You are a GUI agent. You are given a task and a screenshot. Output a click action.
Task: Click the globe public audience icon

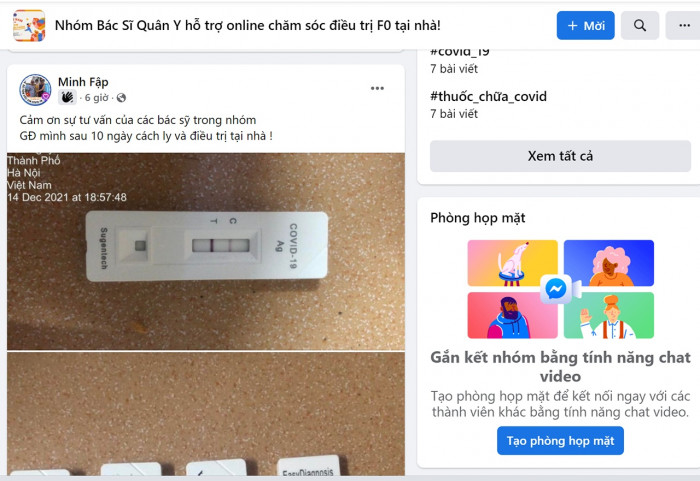click(x=121, y=98)
